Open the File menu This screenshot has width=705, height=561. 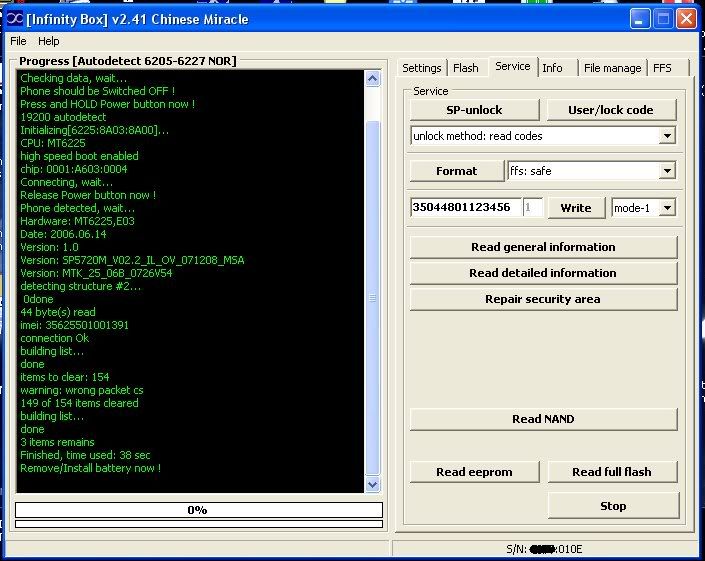pyautogui.click(x=18, y=41)
